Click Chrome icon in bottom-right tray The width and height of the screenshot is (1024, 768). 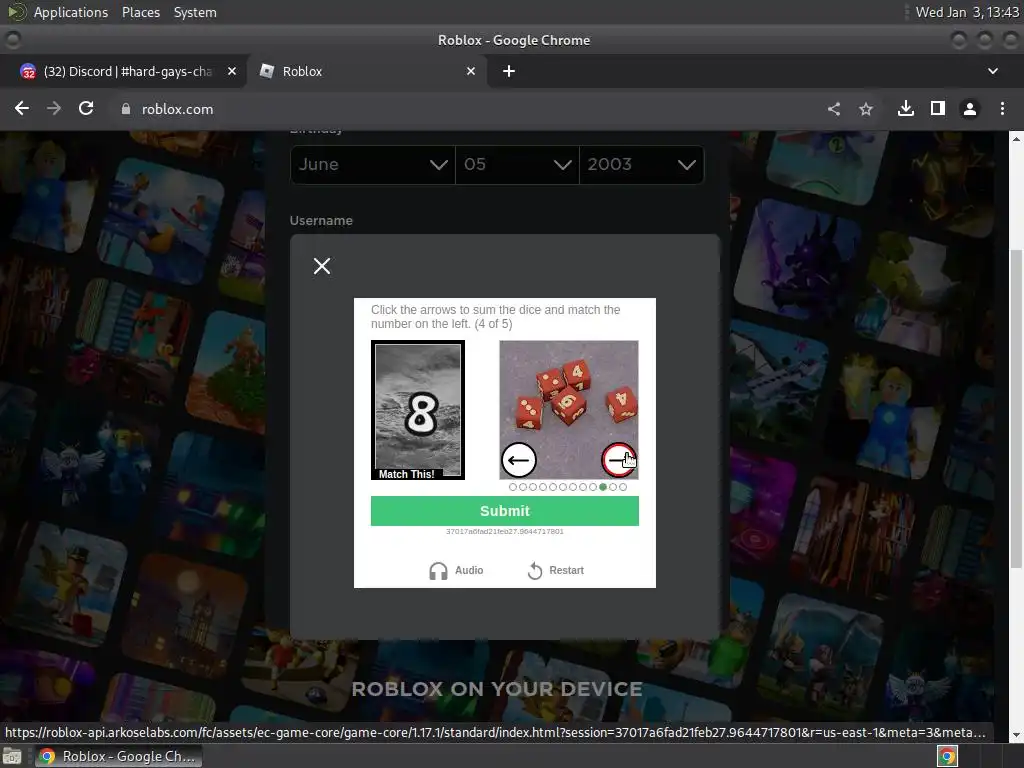tap(948, 756)
